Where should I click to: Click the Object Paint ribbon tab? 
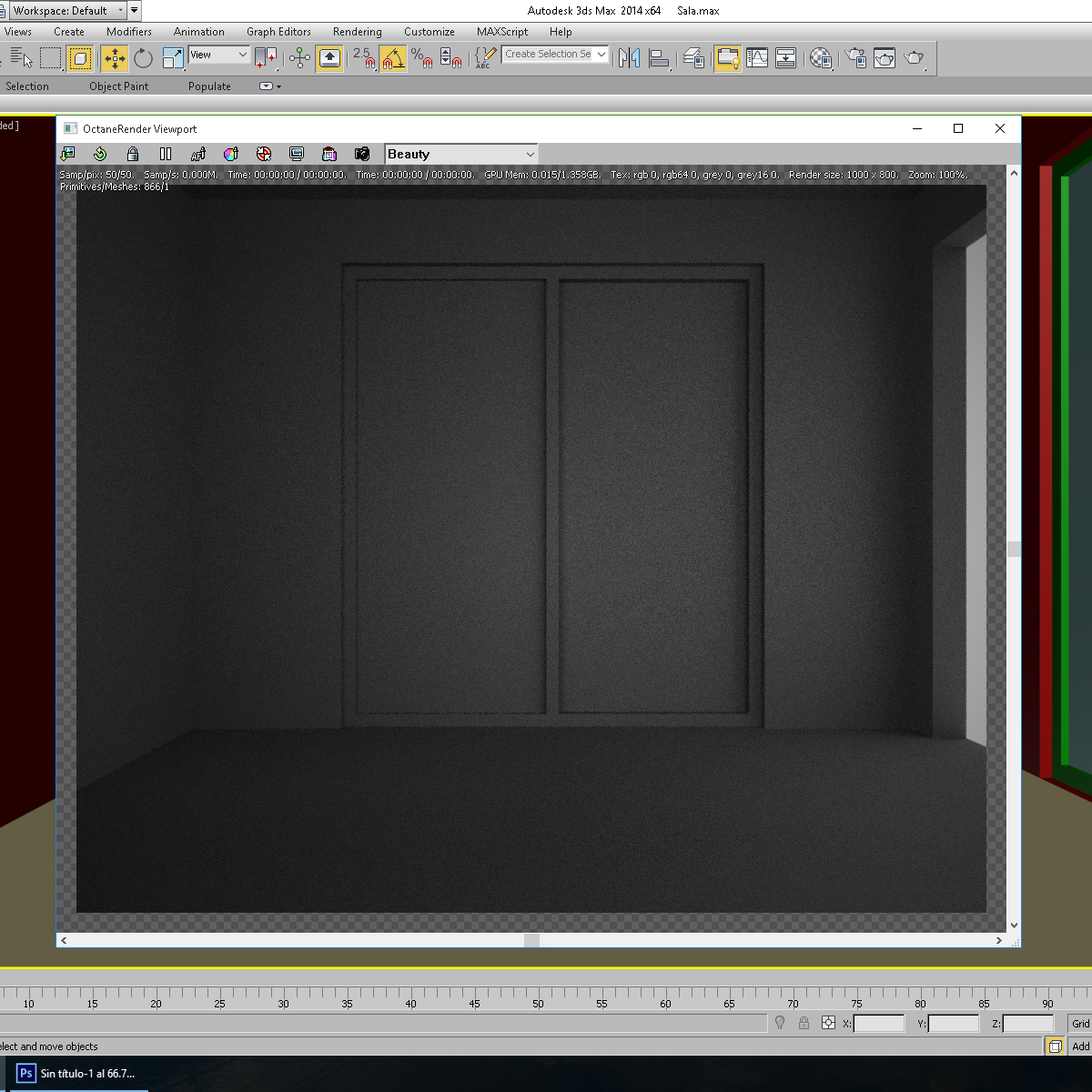[x=118, y=86]
